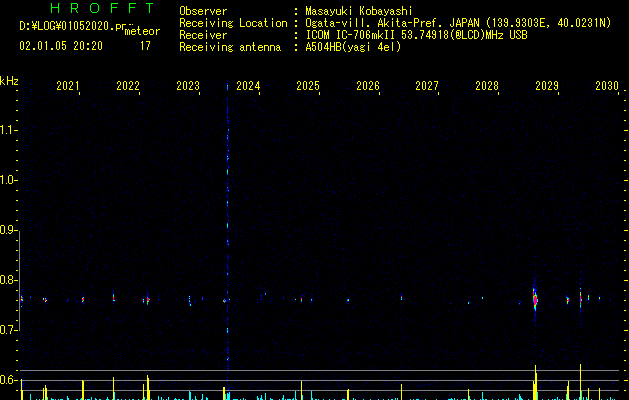Select the 2030 time axis marker
629x400 pixels.
click(x=607, y=86)
